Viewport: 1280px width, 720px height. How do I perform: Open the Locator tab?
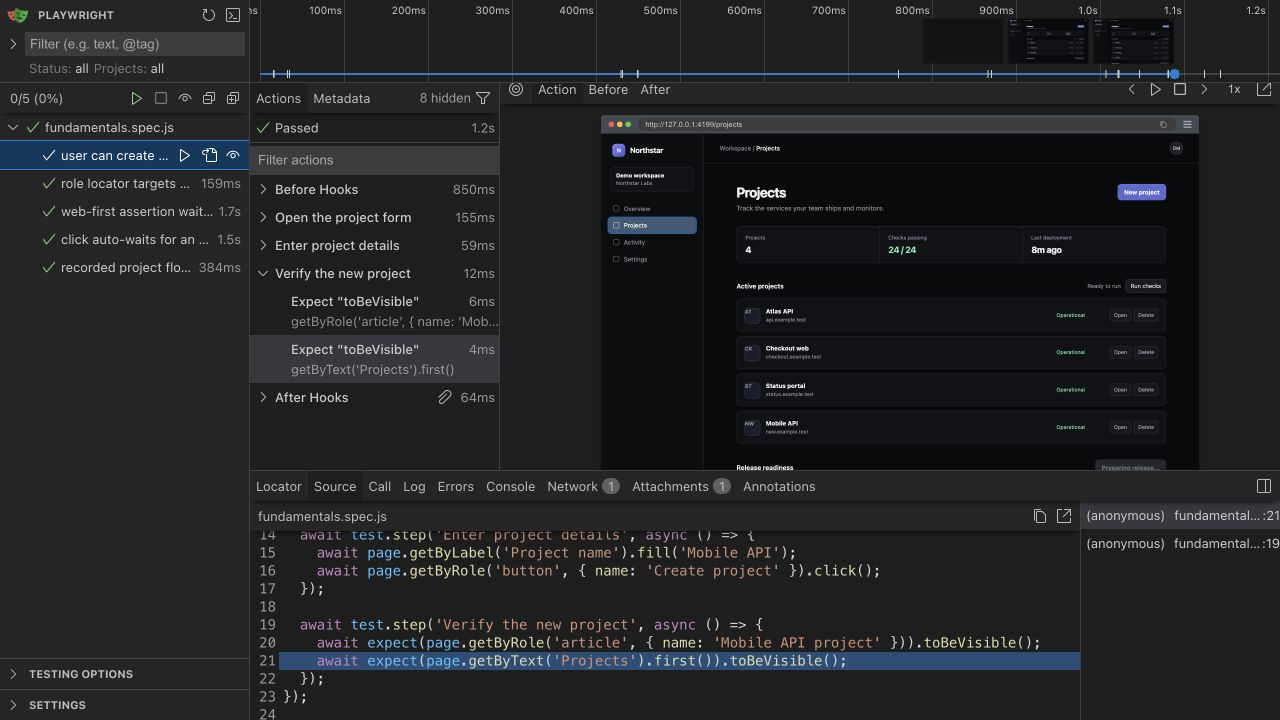279,486
